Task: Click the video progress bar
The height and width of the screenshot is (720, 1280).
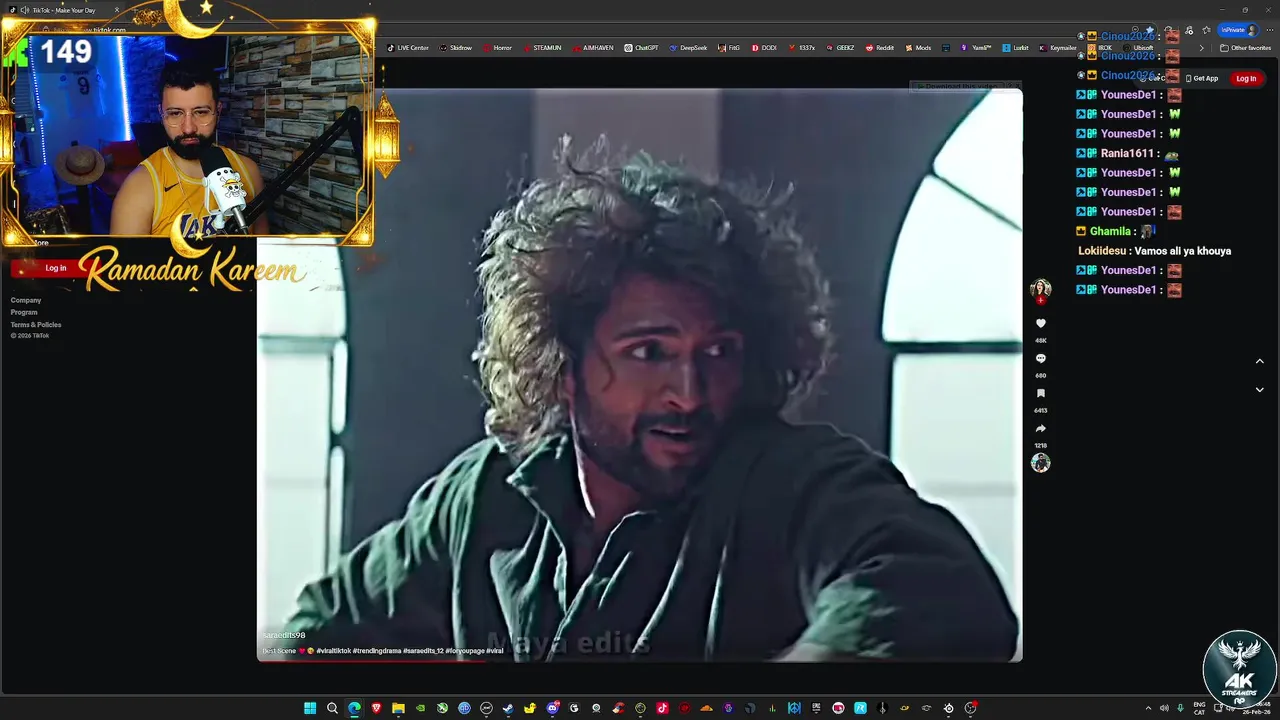Action: click(x=640, y=660)
